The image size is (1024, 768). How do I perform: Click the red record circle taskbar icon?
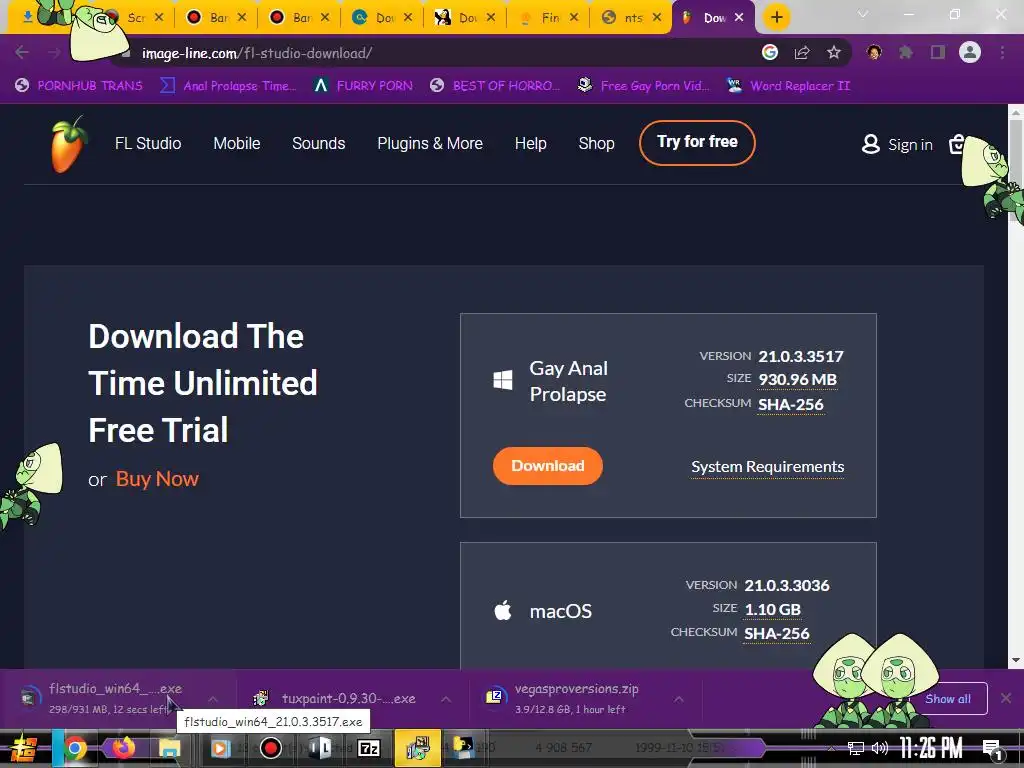pos(270,748)
